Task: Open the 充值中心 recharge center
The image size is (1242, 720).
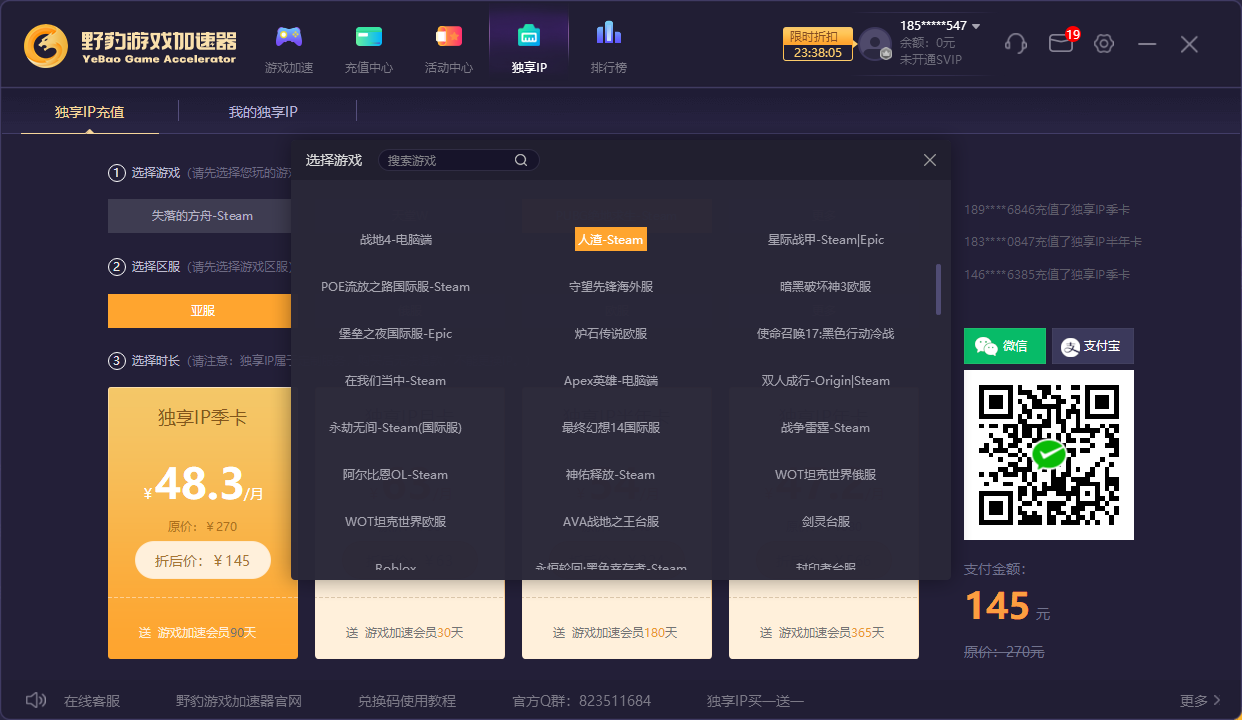Action: (369, 50)
